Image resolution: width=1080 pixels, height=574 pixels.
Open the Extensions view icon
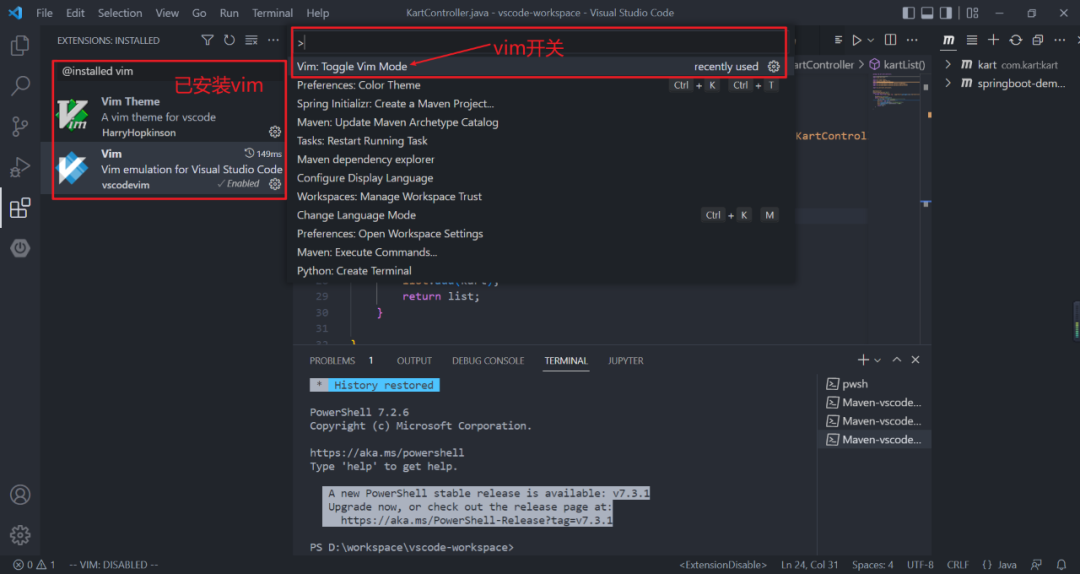pos(20,207)
